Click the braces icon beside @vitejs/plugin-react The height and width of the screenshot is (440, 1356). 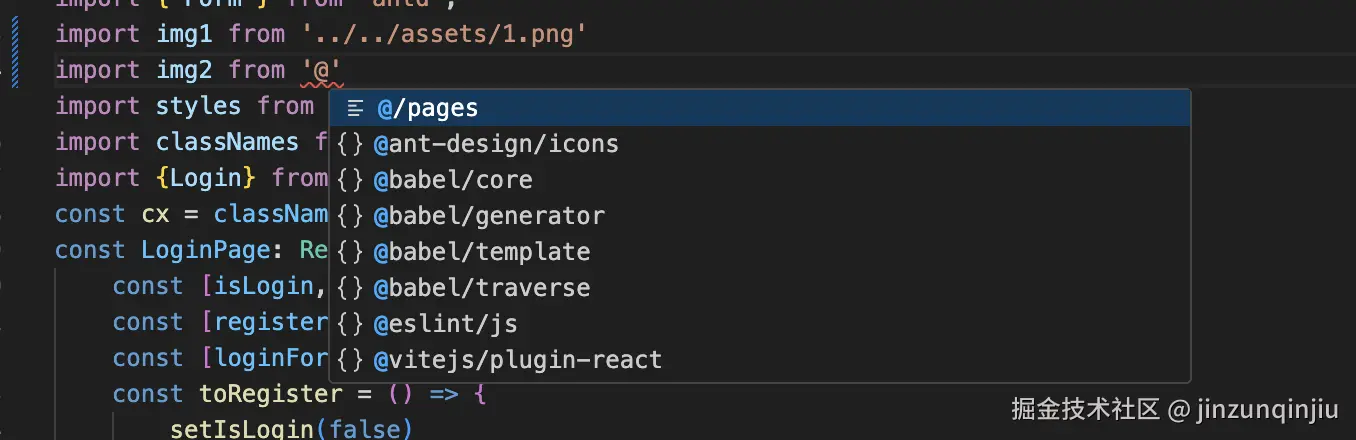350,360
